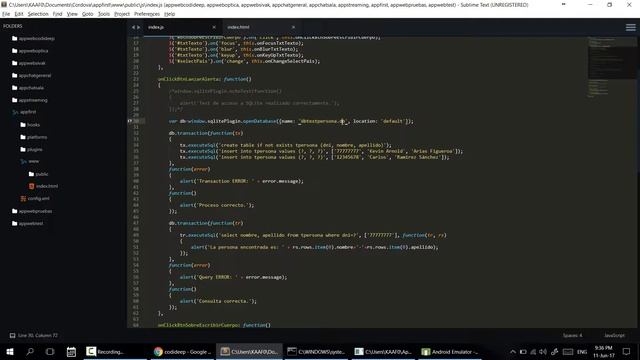Switch to C:\WINDOWS\system command prompt window
The height and width of the screenshot is (360, 640).
tap(316, 351)
